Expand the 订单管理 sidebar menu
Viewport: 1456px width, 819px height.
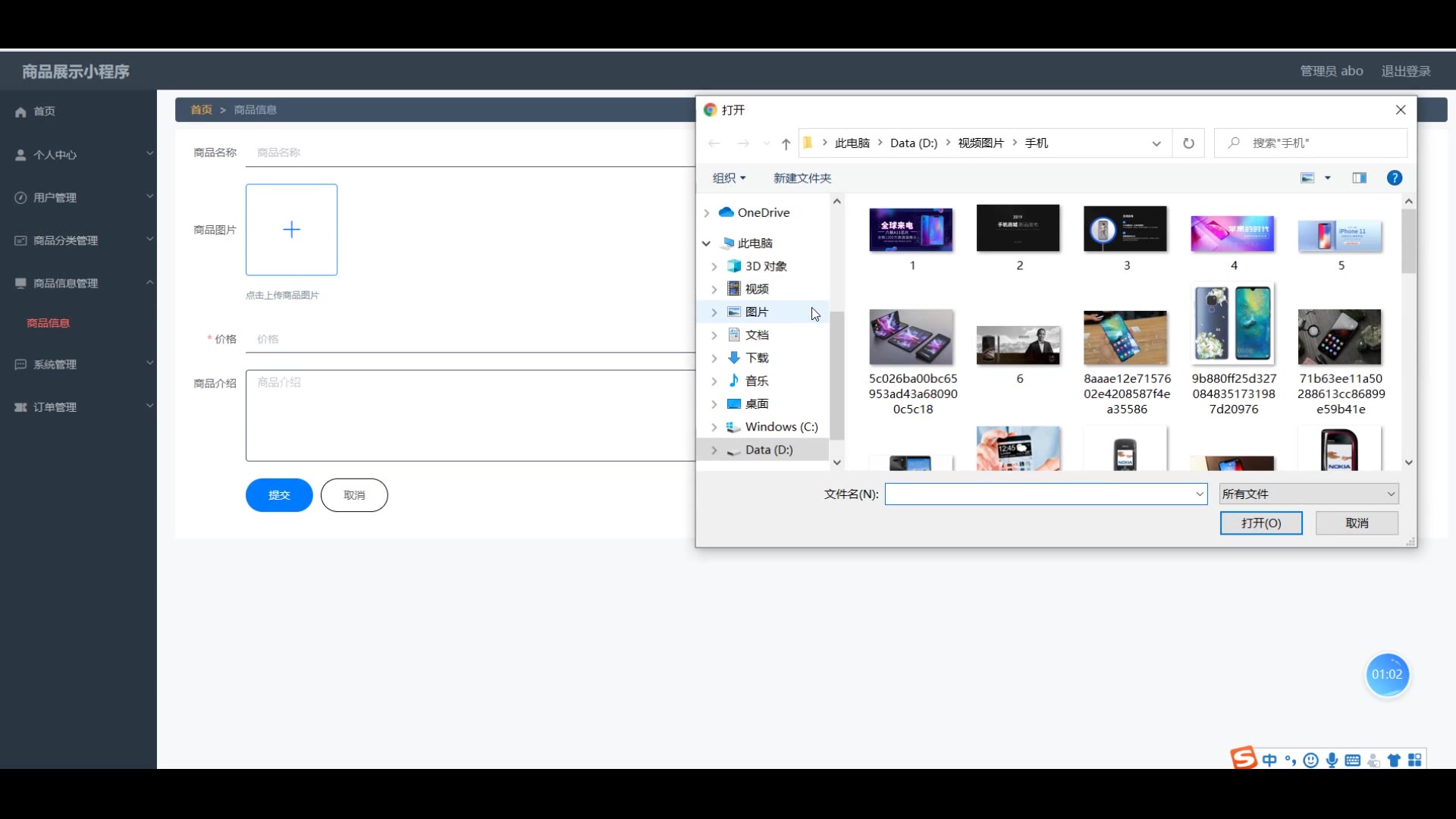coord(79,407)
